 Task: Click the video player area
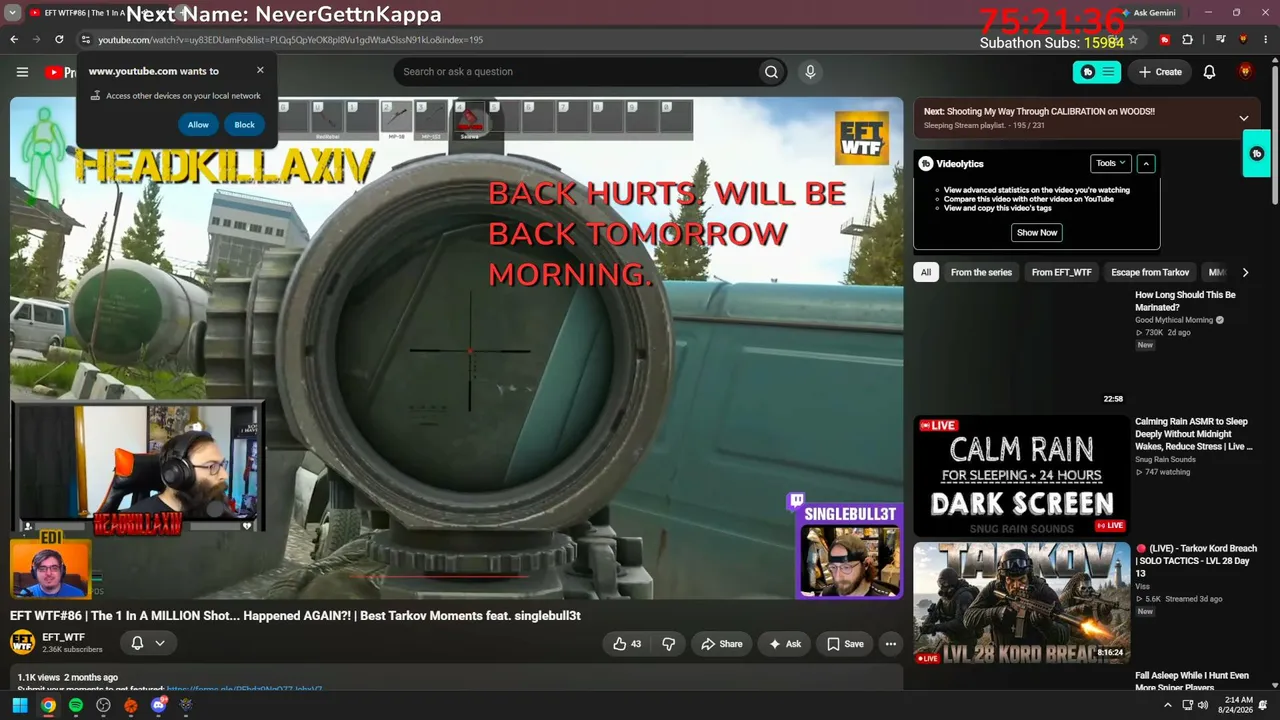[457, 348]
